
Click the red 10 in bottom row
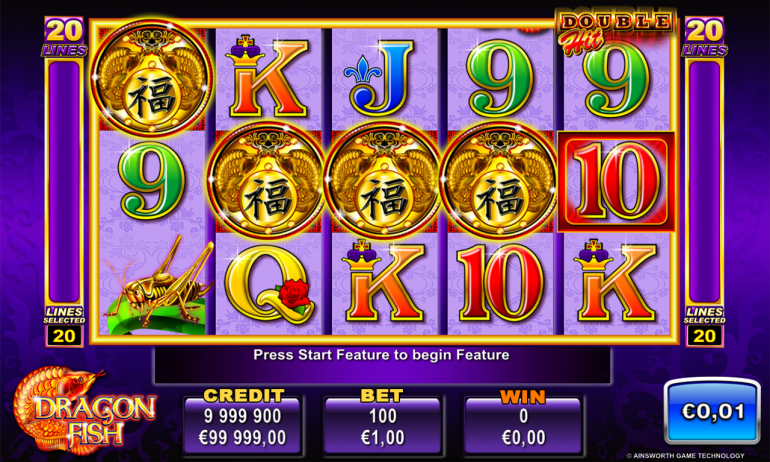pos(500,283)
